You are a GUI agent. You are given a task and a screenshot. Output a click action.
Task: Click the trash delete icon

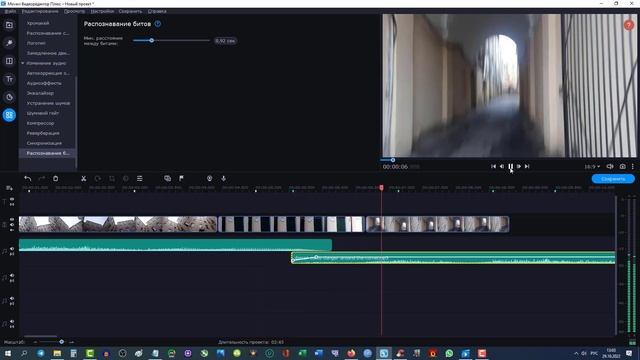tap(56, 178)
